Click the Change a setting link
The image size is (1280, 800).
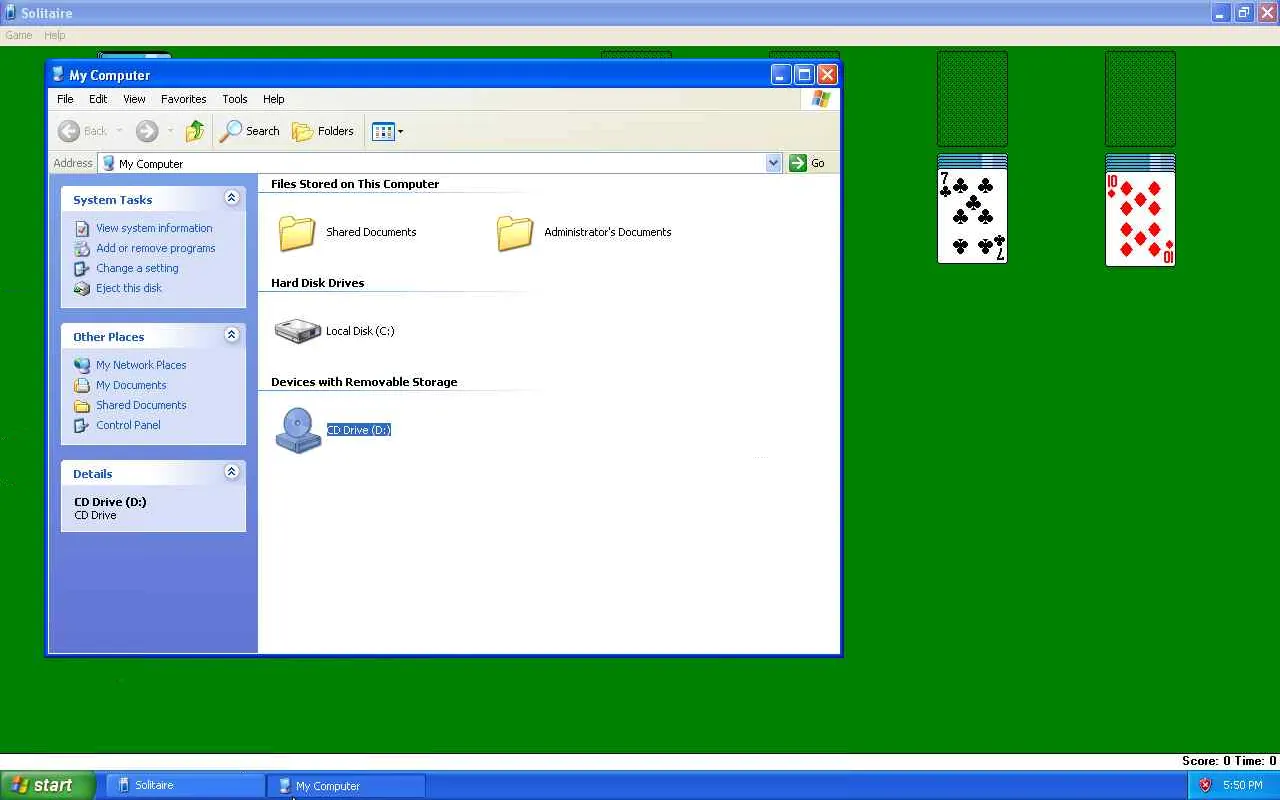(137, 268)
